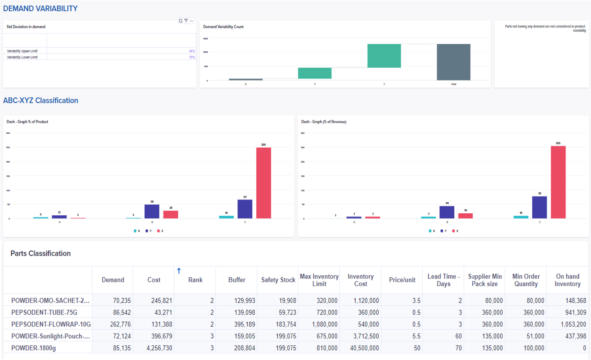This screenshot has width=591, height=360.
Task: Click Variability Lower Limit value
Action: coord(192,57)
